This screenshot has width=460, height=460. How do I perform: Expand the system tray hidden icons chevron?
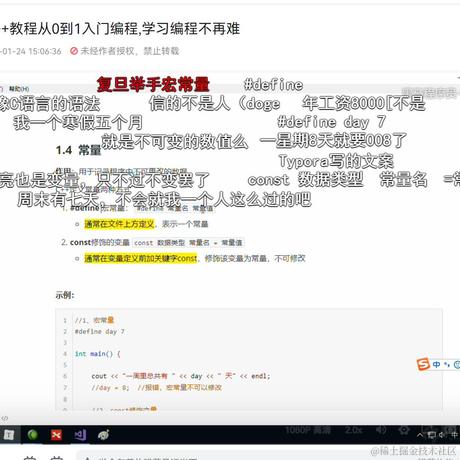pyautogui.click(x=420, y=435)
